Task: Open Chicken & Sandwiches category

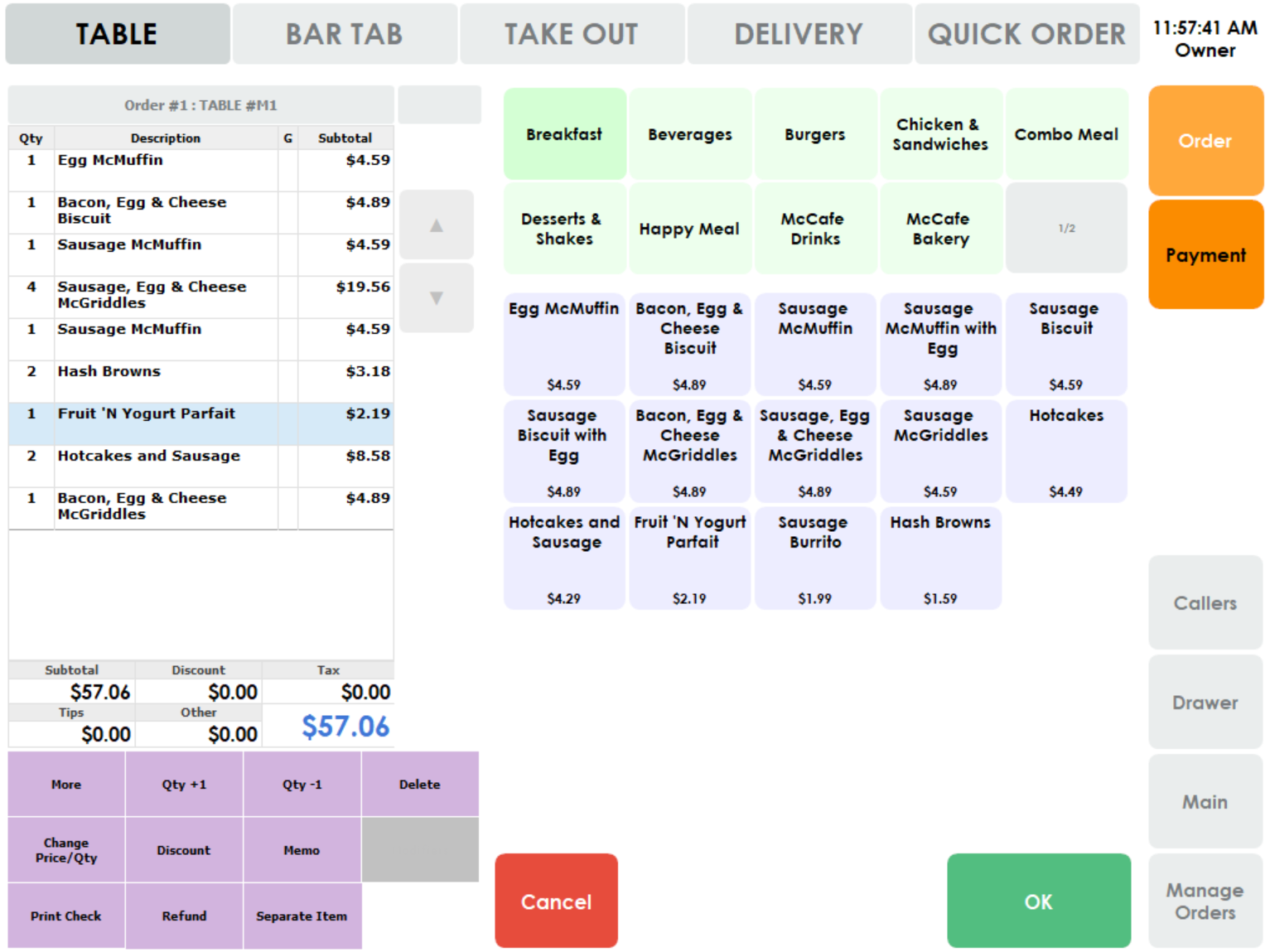Action: (940, 134)
